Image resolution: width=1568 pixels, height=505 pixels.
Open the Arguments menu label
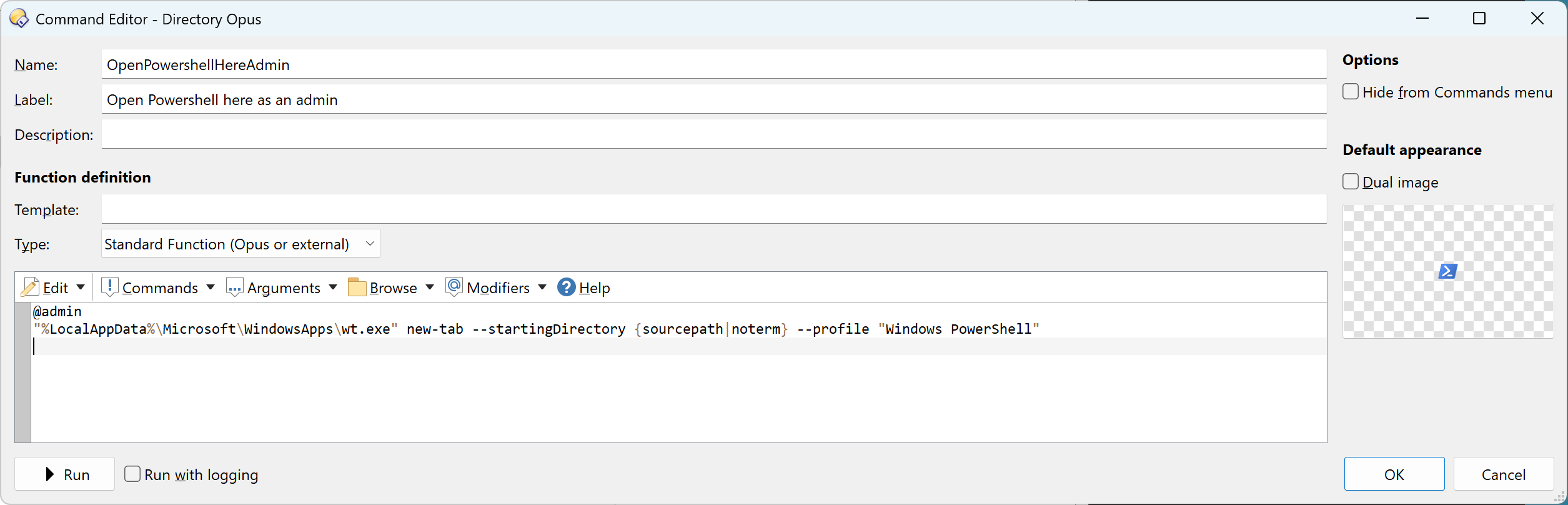[x=284, y=288]
